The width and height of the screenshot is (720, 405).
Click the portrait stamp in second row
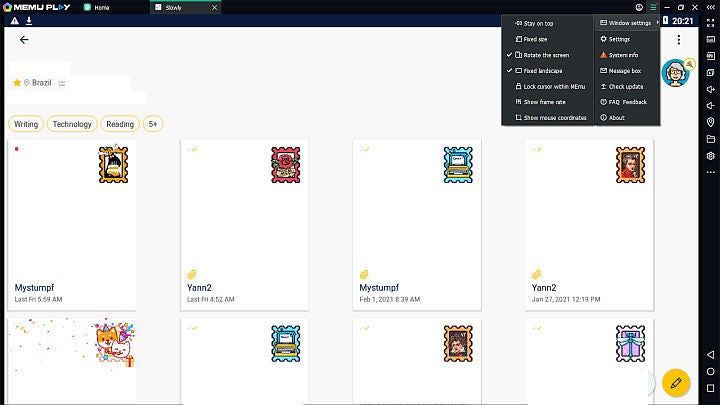pyautogui.click(x=458, y=343)
